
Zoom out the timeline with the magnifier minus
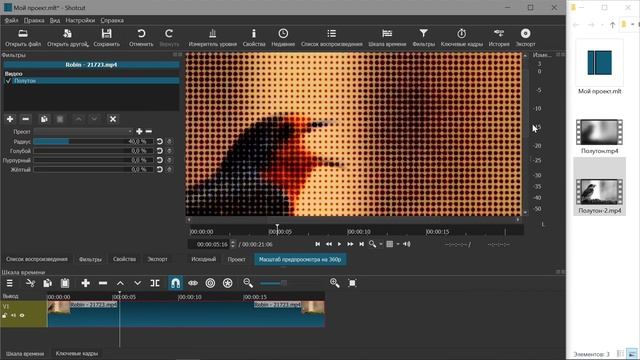pos(248,283)
